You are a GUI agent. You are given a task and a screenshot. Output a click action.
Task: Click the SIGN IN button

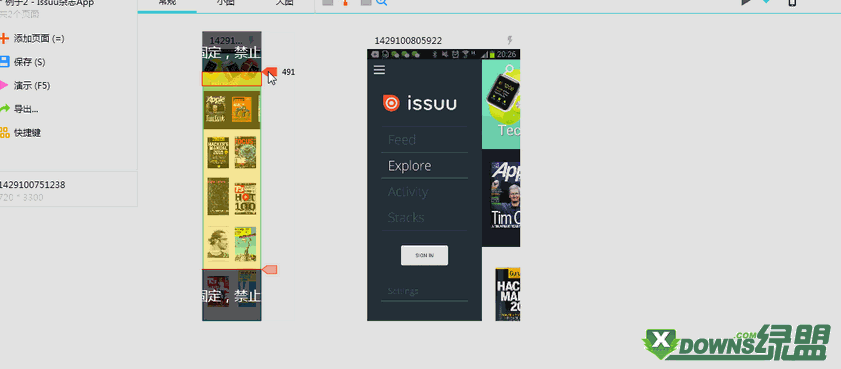coord(424,255)
